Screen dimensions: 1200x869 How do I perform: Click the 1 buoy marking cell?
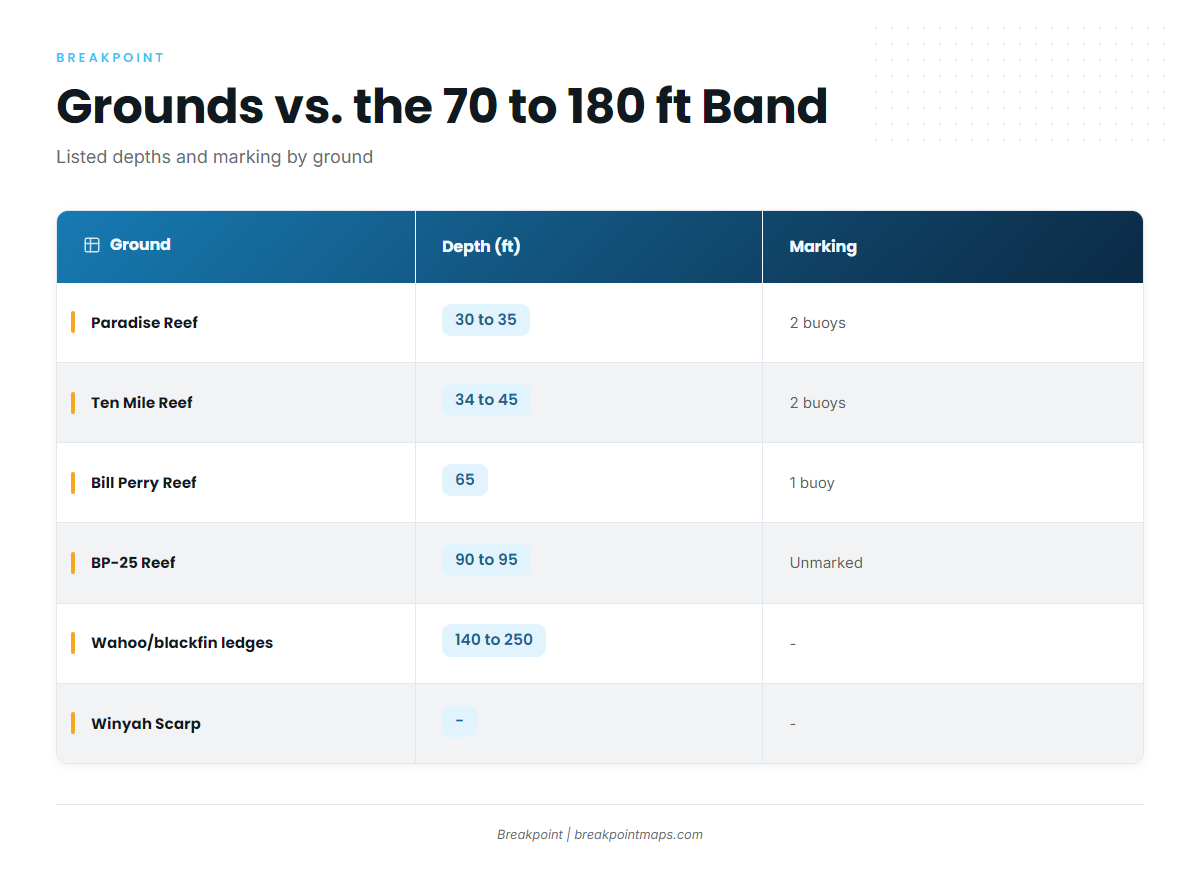pos(812,483)
